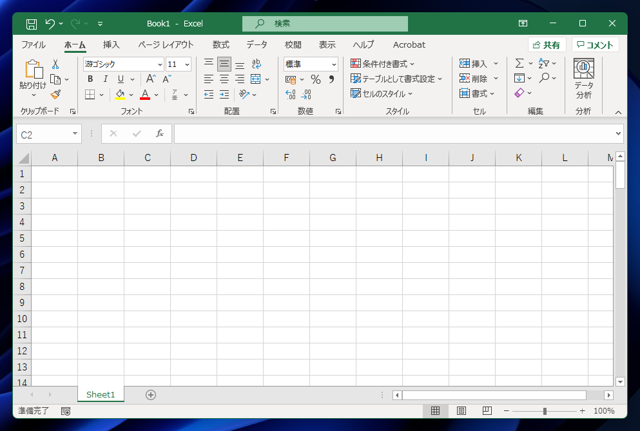640x431 pixels.
Task: Toggle wrap text in cell
Action: pyautogui.click(x=256, y=64)
